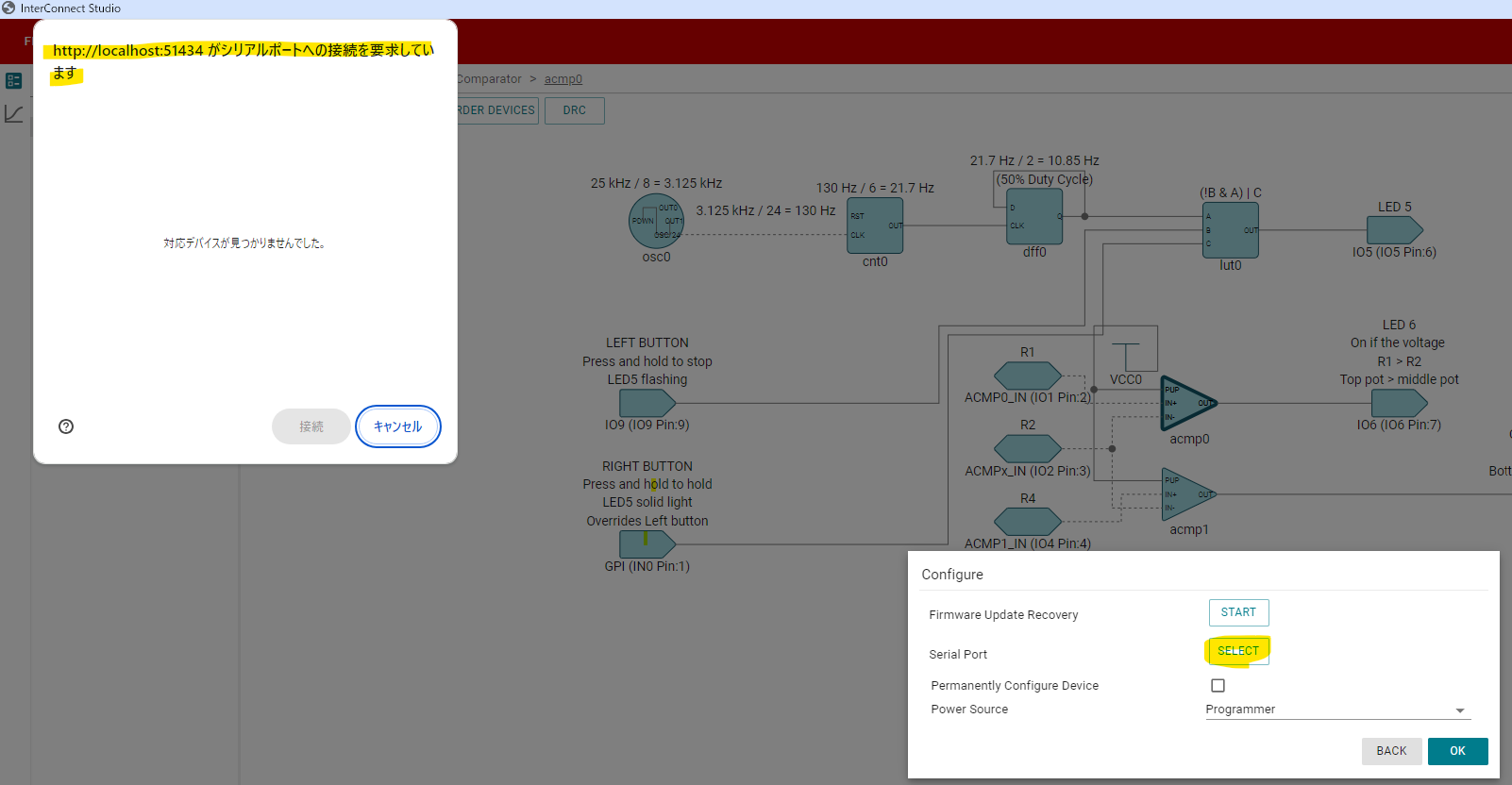Click the GPI IN0 input pin symbol
This screenshot has height=785, width=1512.
click(x=647, y=544)
